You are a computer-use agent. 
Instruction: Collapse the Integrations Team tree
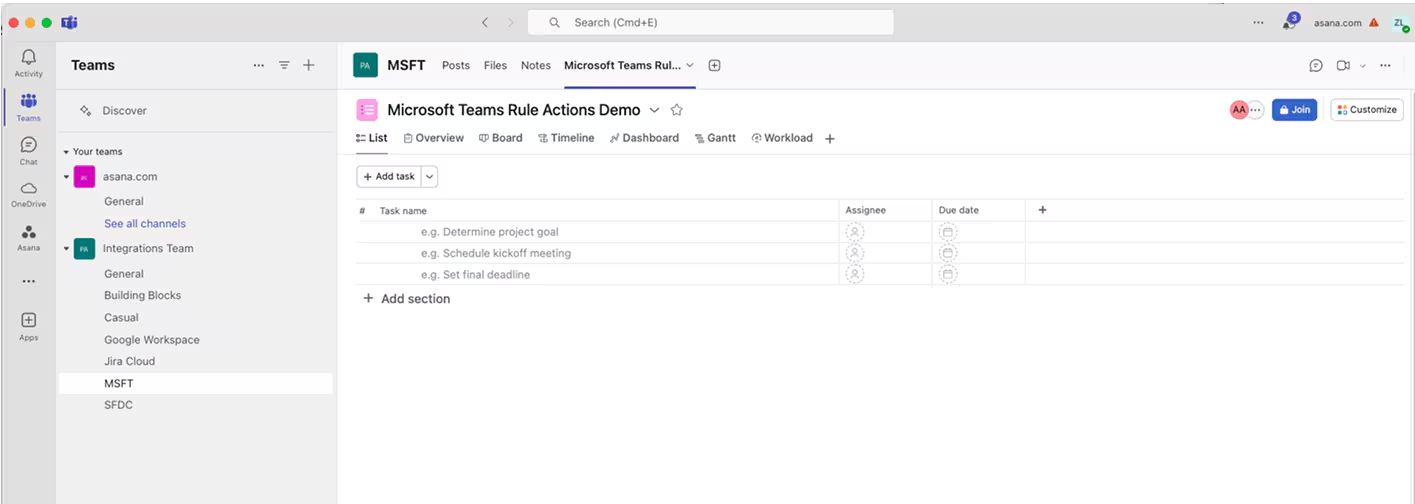[x=66, y=249]
